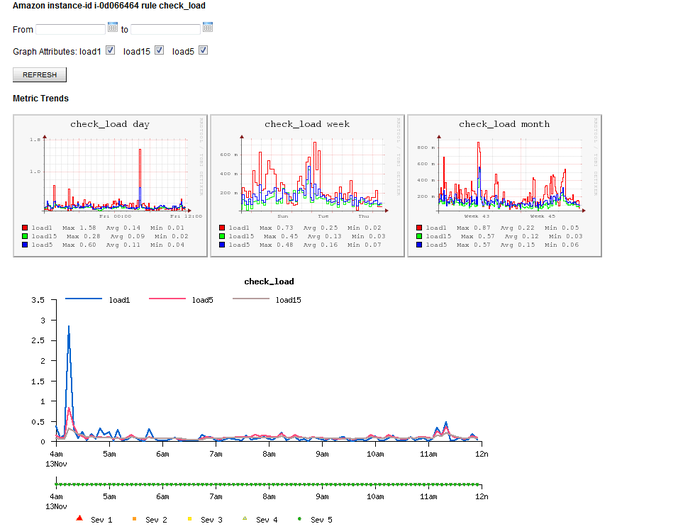Click the 8am label on main chart axis
This screenshot has height=529, width=700.
269,454
